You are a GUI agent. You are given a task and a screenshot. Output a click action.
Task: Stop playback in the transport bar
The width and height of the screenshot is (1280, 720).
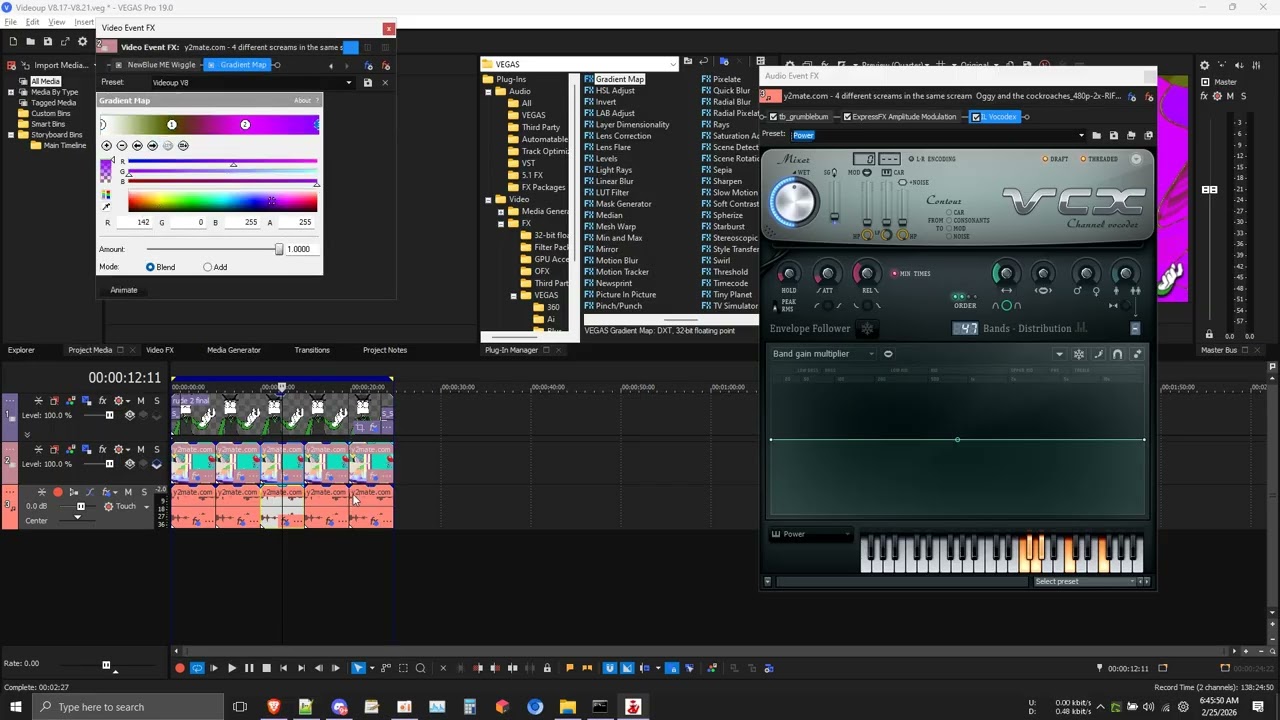tap(266, 668)
